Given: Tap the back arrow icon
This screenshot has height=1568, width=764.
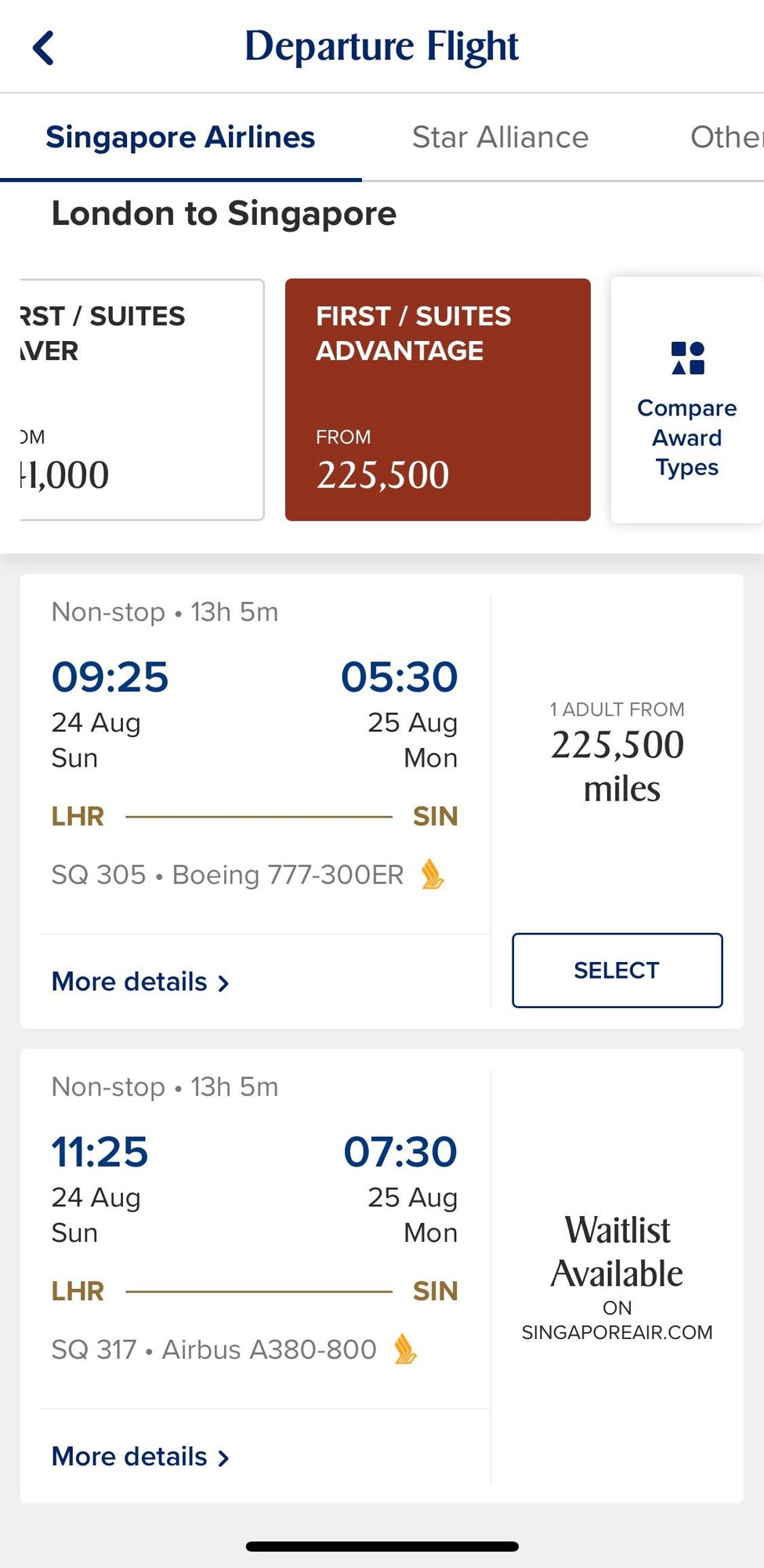Looking at the screenshot, I should pyautogui.click(x=44, y=48).
